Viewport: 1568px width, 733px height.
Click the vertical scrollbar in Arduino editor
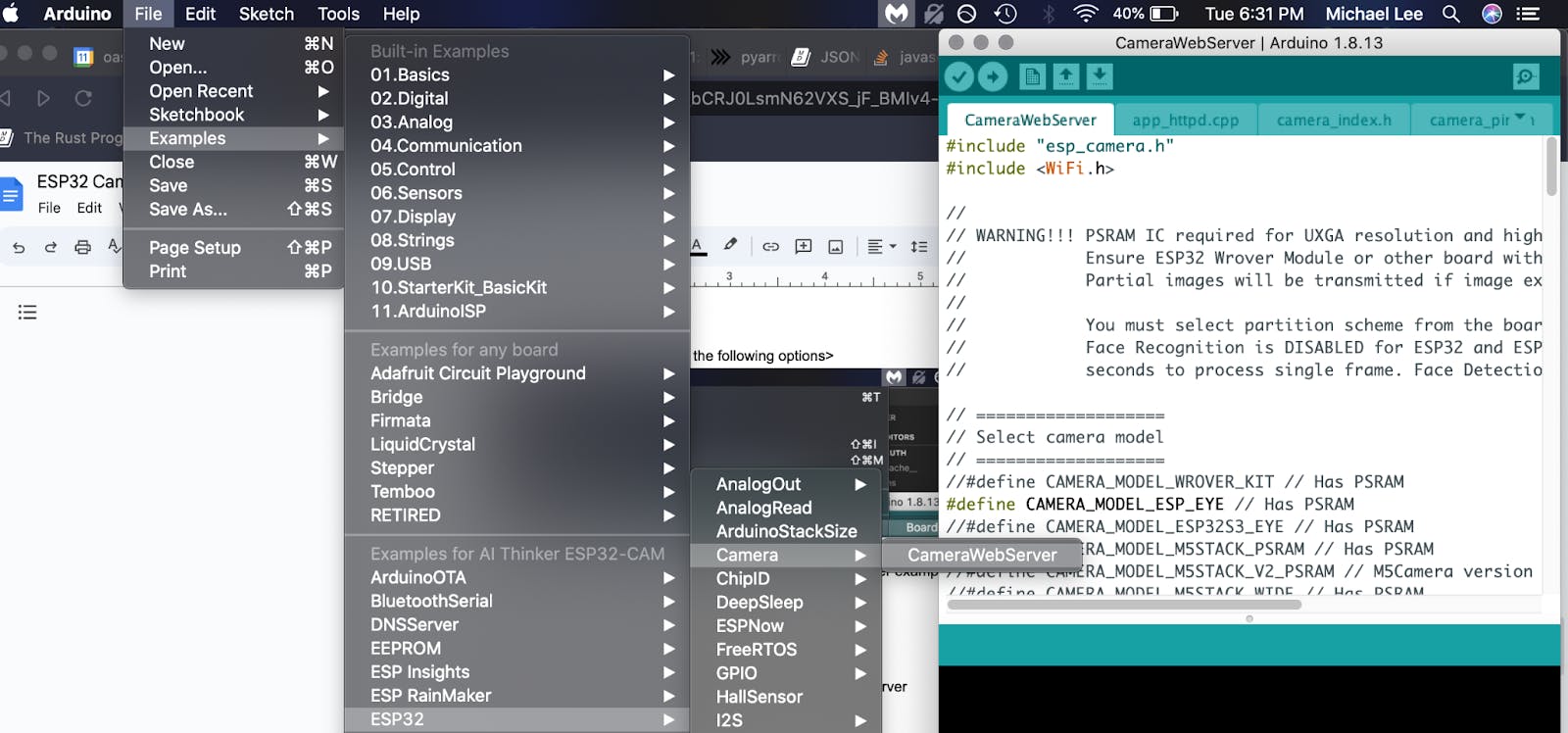pos(1551,167)
